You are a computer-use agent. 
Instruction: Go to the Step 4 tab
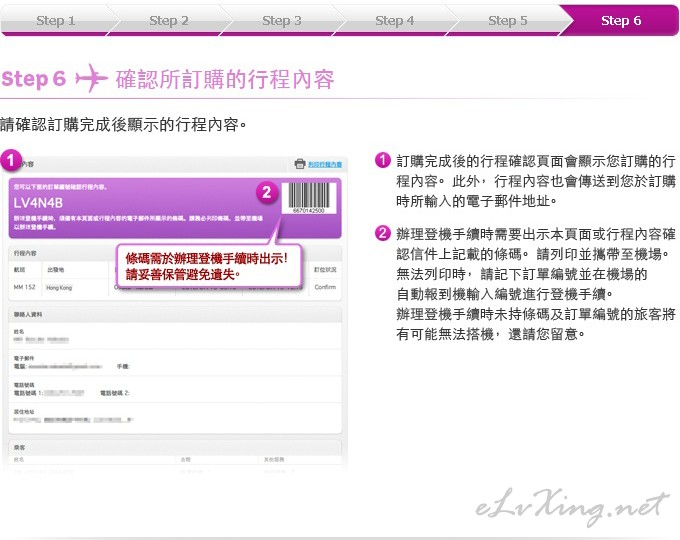(x=395, y=20)
